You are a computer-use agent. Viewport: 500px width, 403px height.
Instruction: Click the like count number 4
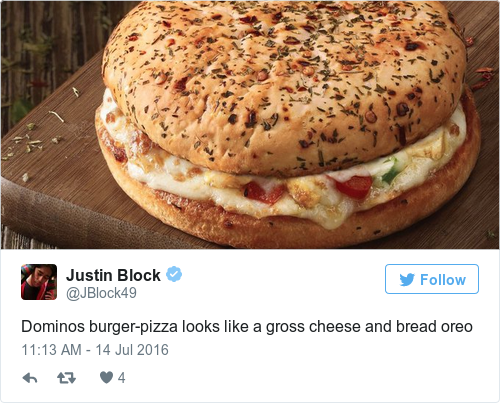pyautogui.click(x=122, y=378)
